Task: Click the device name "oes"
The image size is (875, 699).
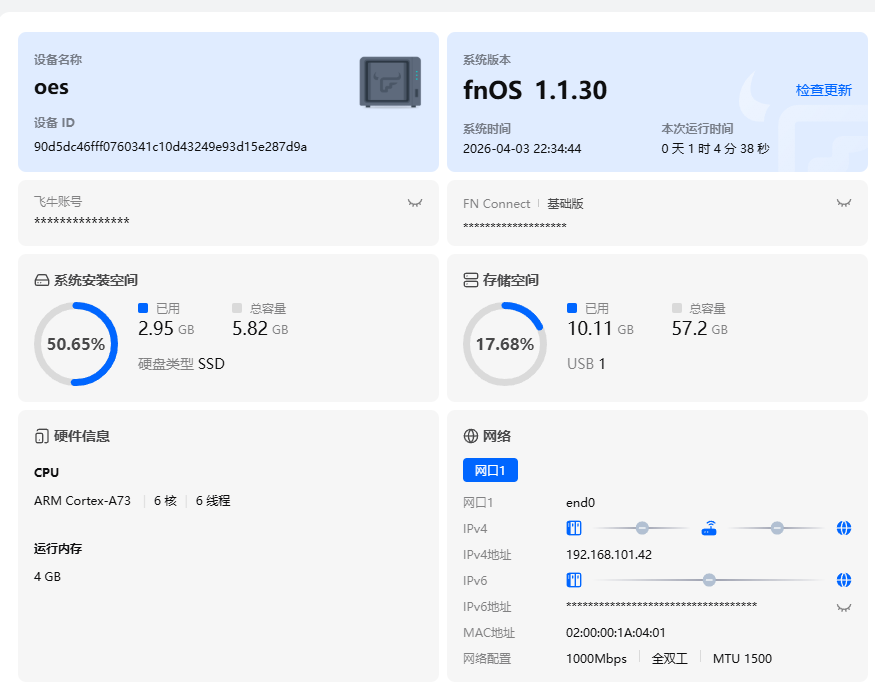Action: click(51, 88)
